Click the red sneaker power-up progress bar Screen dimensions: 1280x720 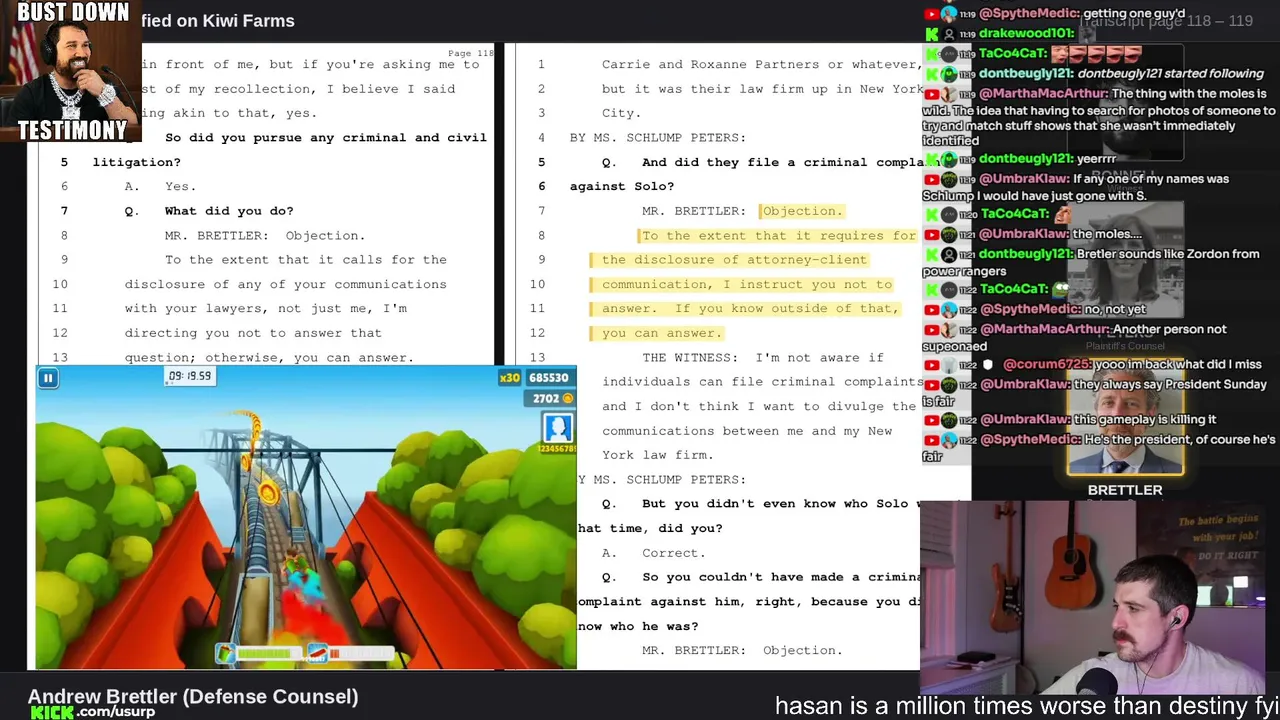tap(360, 654)
